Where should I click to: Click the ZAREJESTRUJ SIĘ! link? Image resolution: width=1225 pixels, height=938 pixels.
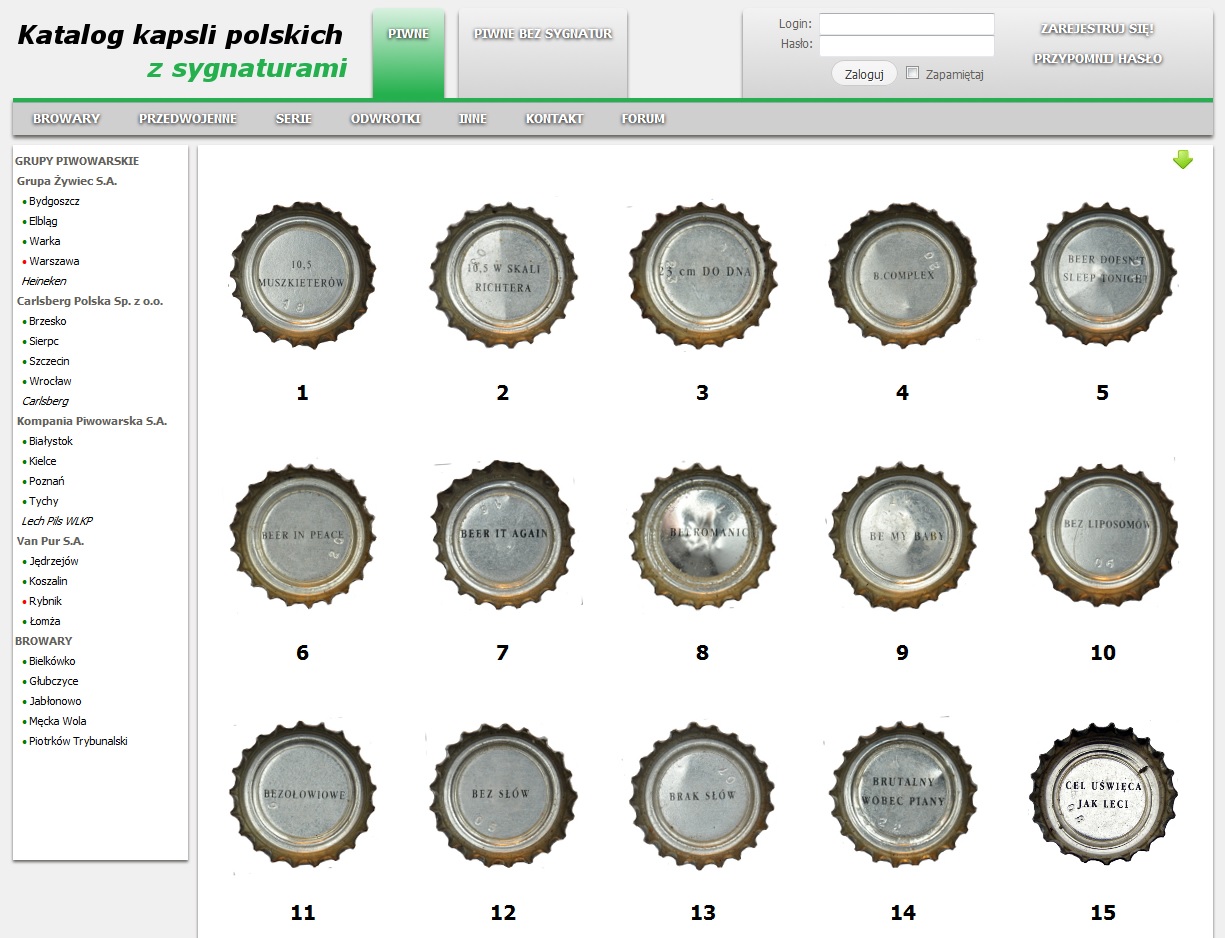click(1097, 29)
